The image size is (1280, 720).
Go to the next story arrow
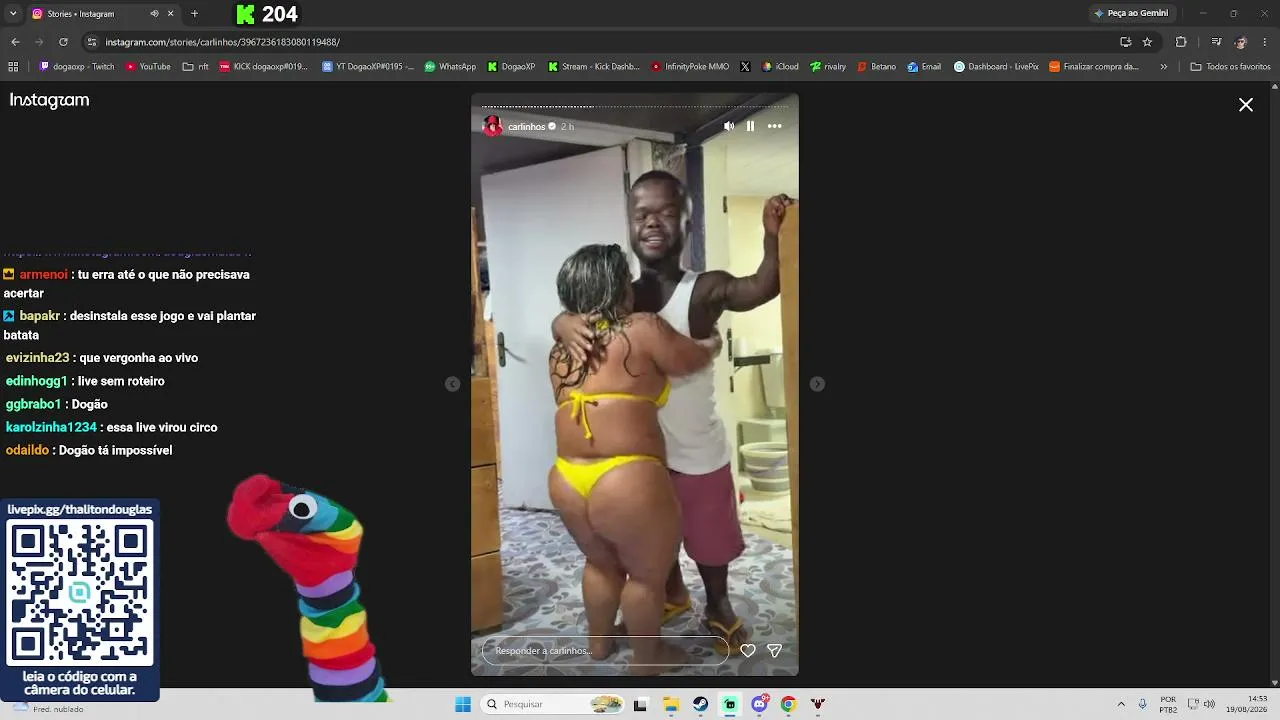tap(817, 384)
